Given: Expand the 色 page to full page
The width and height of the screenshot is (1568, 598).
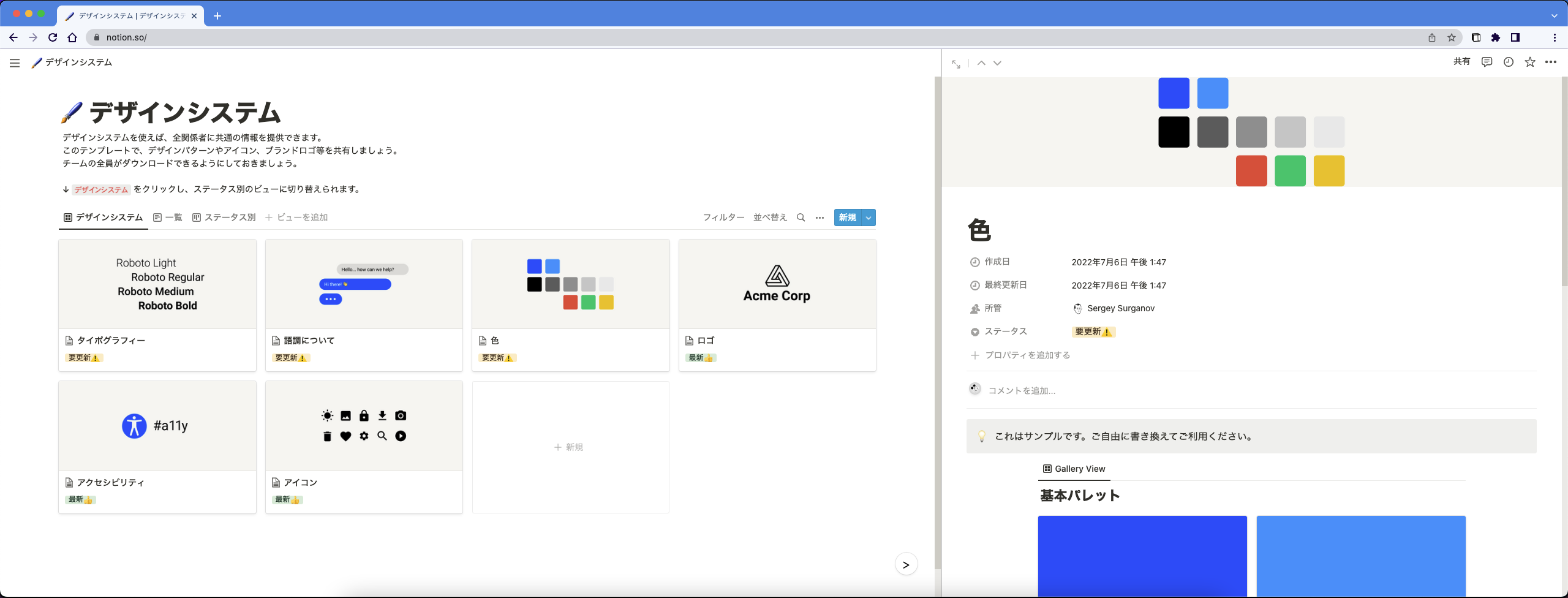Looking at the screenshot, I should point(956,63).
